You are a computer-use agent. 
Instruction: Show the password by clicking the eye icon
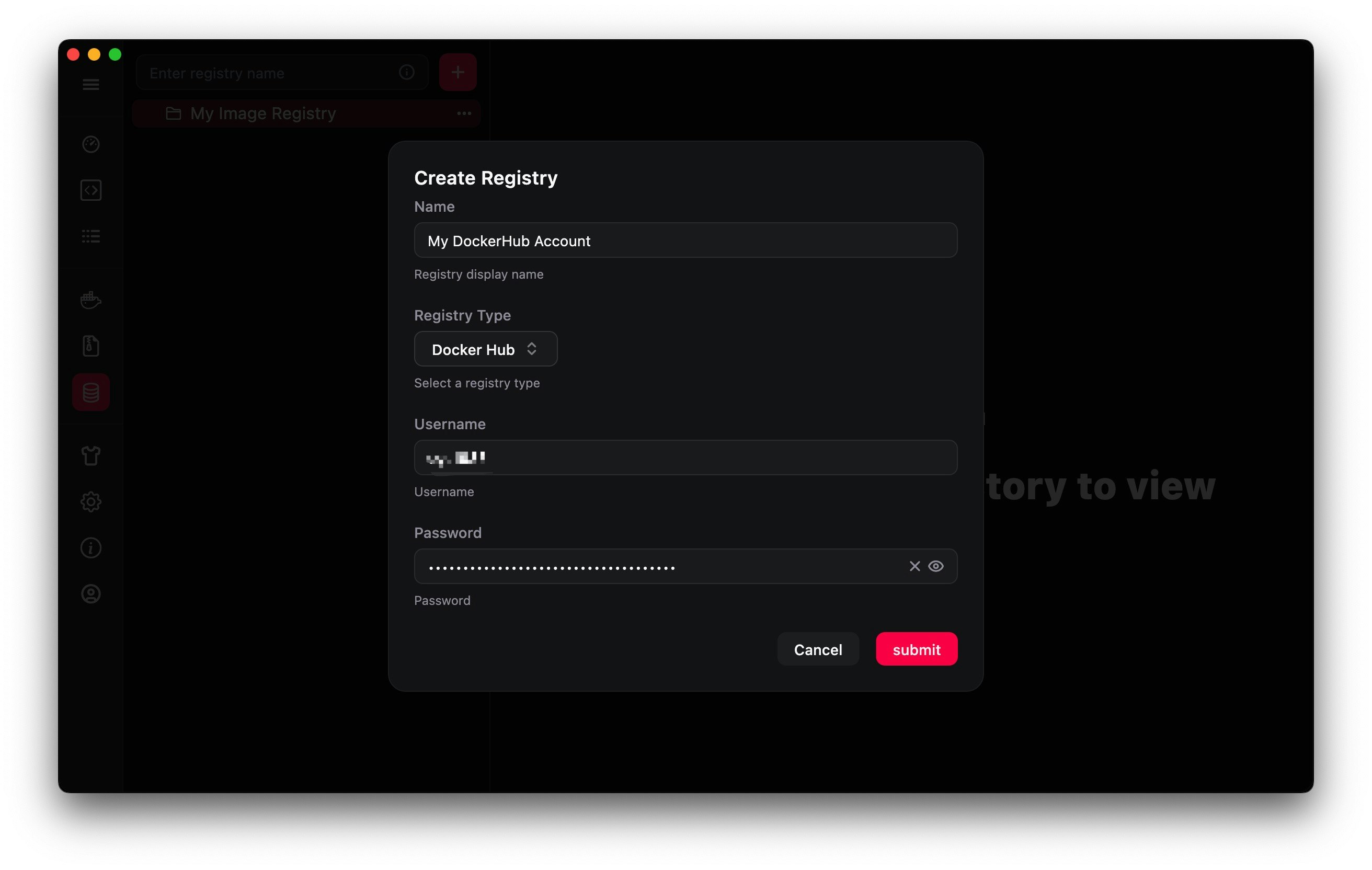point(936,566)
